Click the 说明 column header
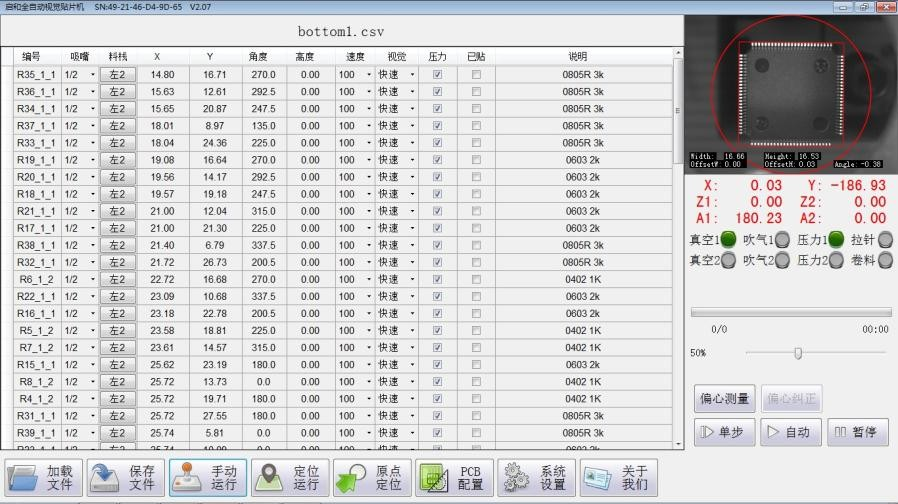This screenshot has width=898, height=504. tap(578, 56)
